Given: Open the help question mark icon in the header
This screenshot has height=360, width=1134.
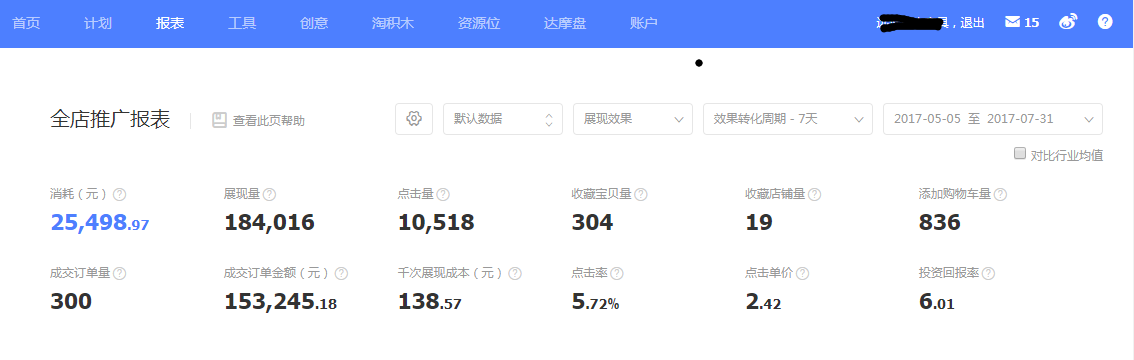Looking at the screenshot, I should tap(1105, 22).
